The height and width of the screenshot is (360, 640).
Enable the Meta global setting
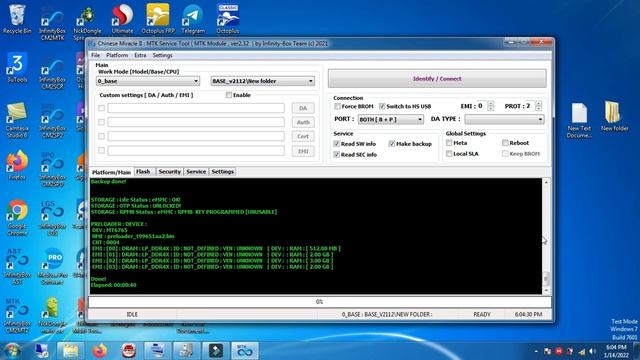pyautogui.click(x=449, y=143)
